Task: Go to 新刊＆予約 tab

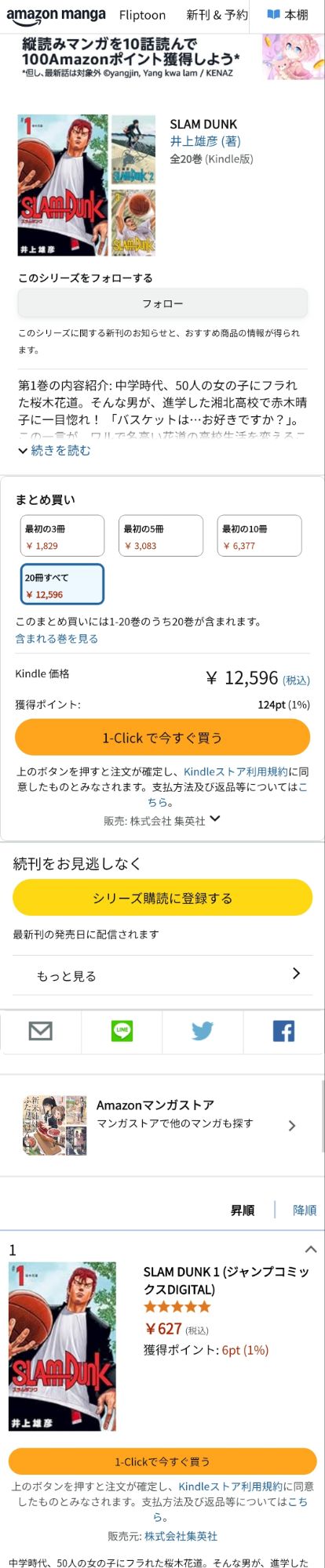Action: click(217, 15)
